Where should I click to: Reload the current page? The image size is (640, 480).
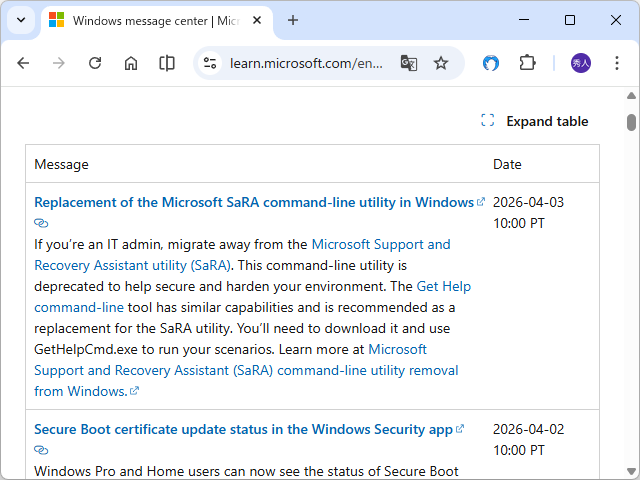95,63
